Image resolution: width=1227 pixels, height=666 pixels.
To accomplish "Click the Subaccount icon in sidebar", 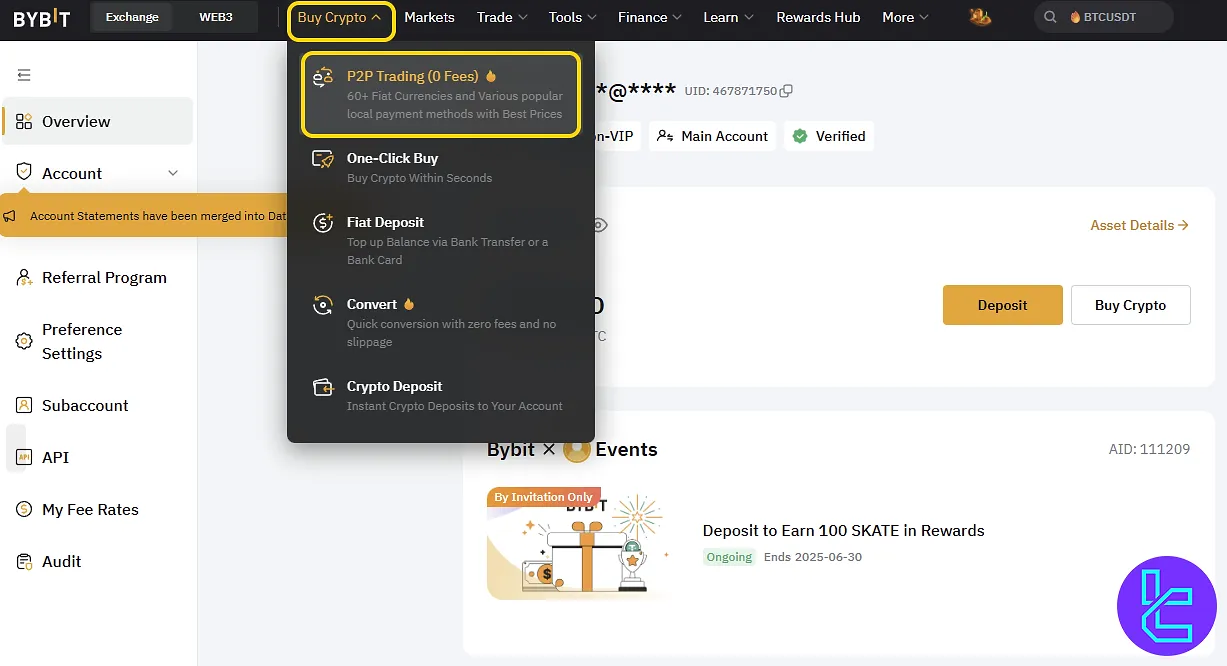I will (24, 405).
